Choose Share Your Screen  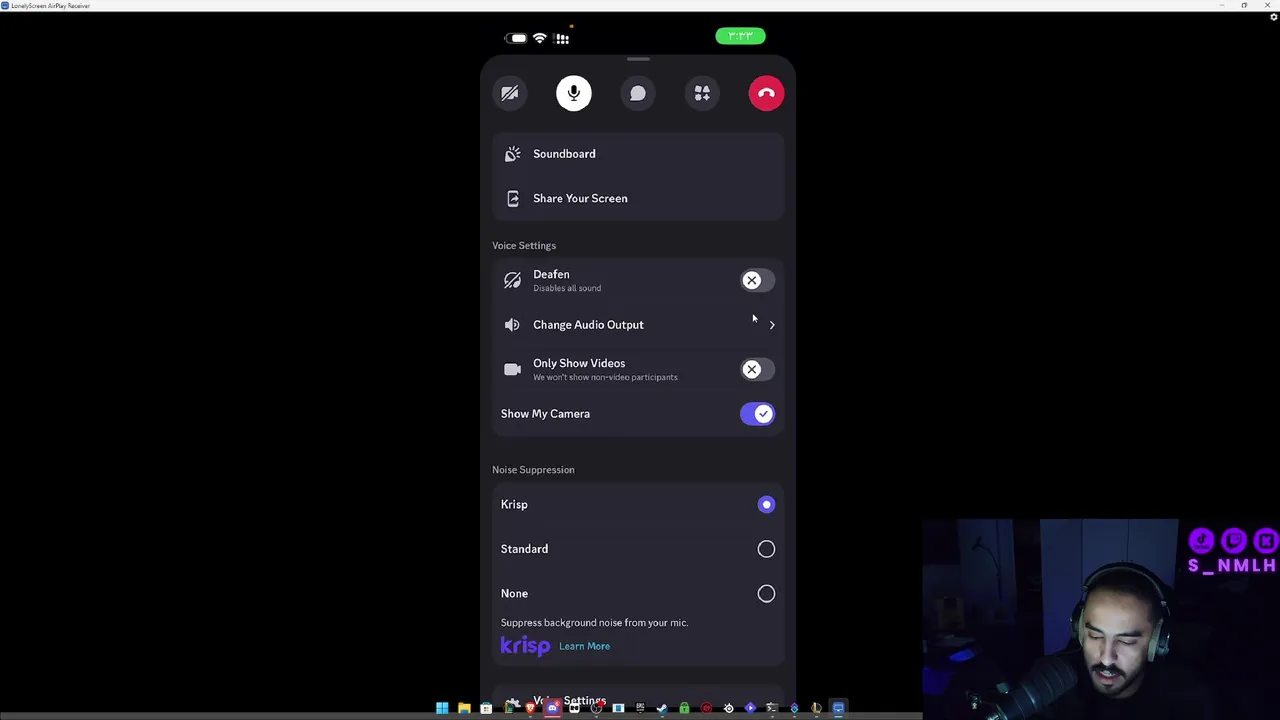pyautogui.click(x=638, y=198)
